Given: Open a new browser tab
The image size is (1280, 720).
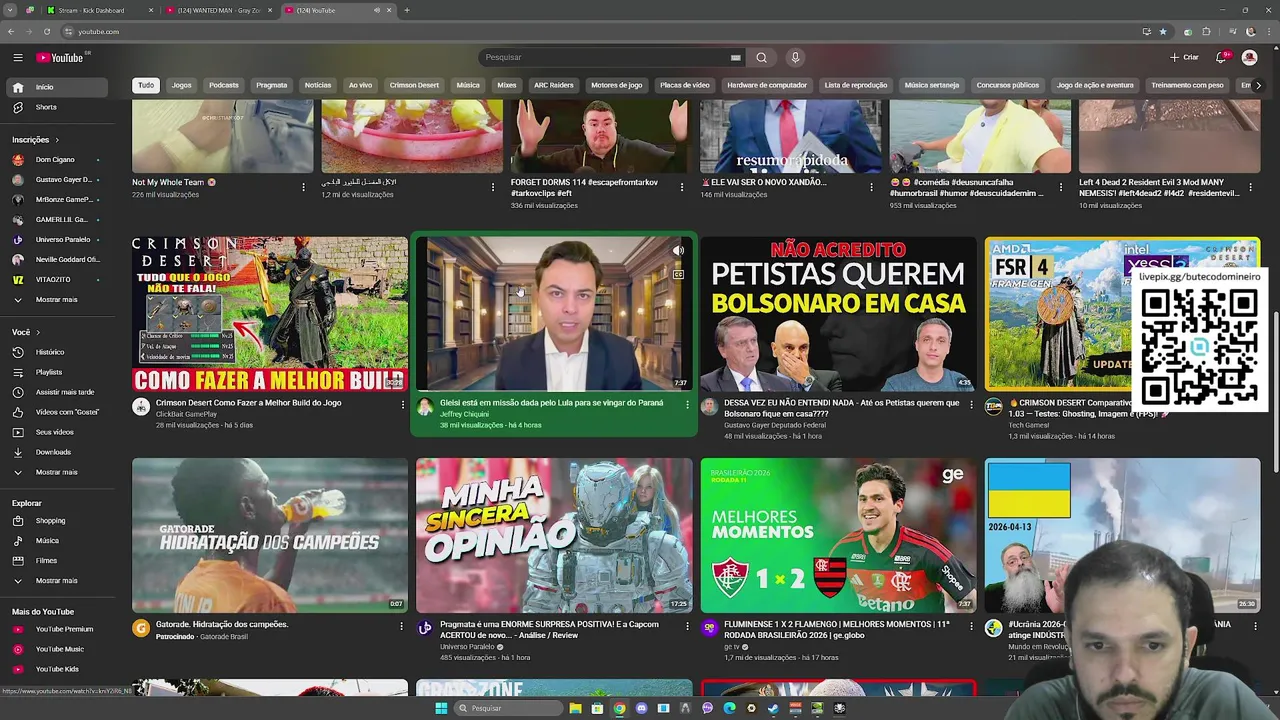Looking at the screenshot, I should click(407, 10).
